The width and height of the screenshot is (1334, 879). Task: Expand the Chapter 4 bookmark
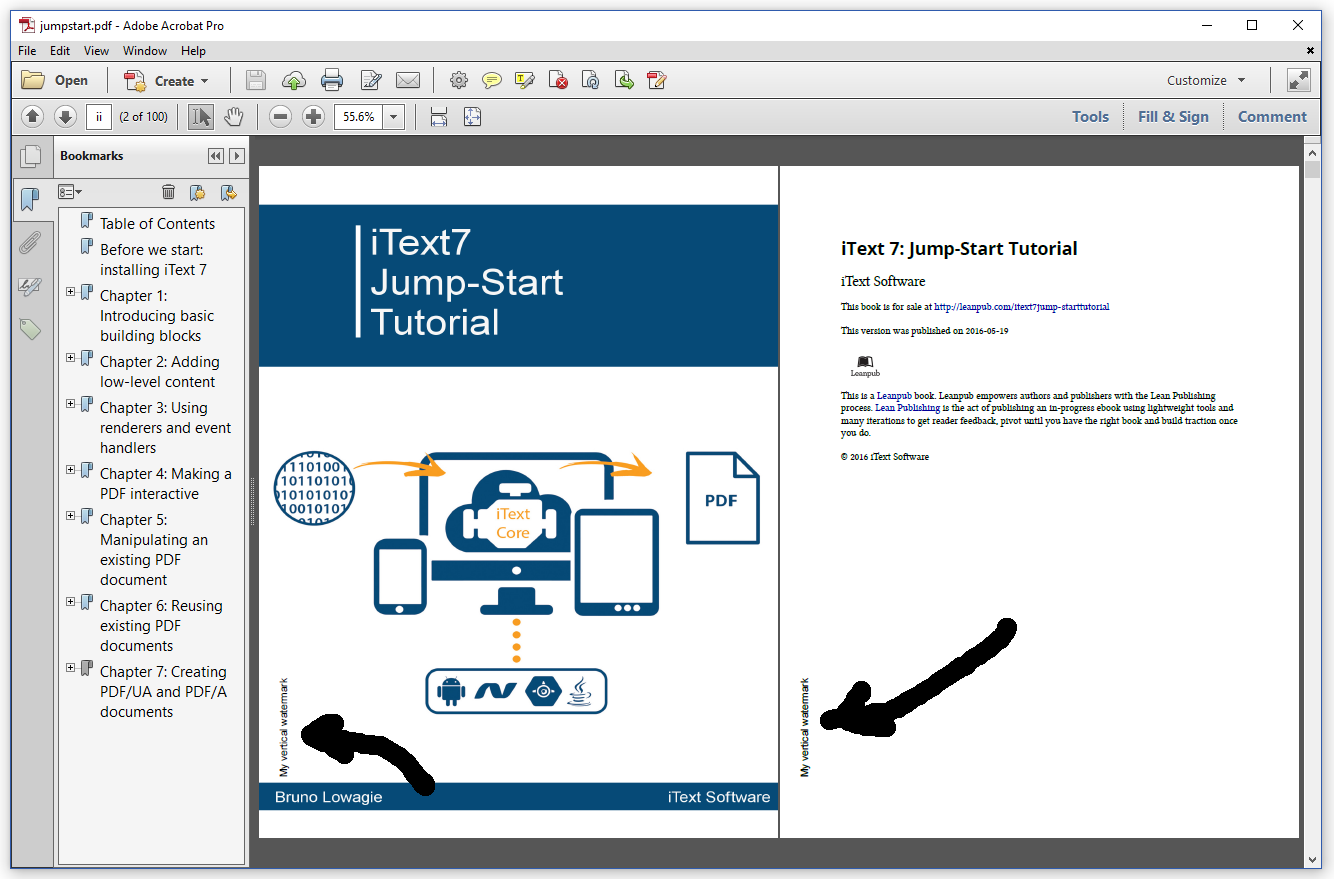pyautogui.click(x=71, y=470)
